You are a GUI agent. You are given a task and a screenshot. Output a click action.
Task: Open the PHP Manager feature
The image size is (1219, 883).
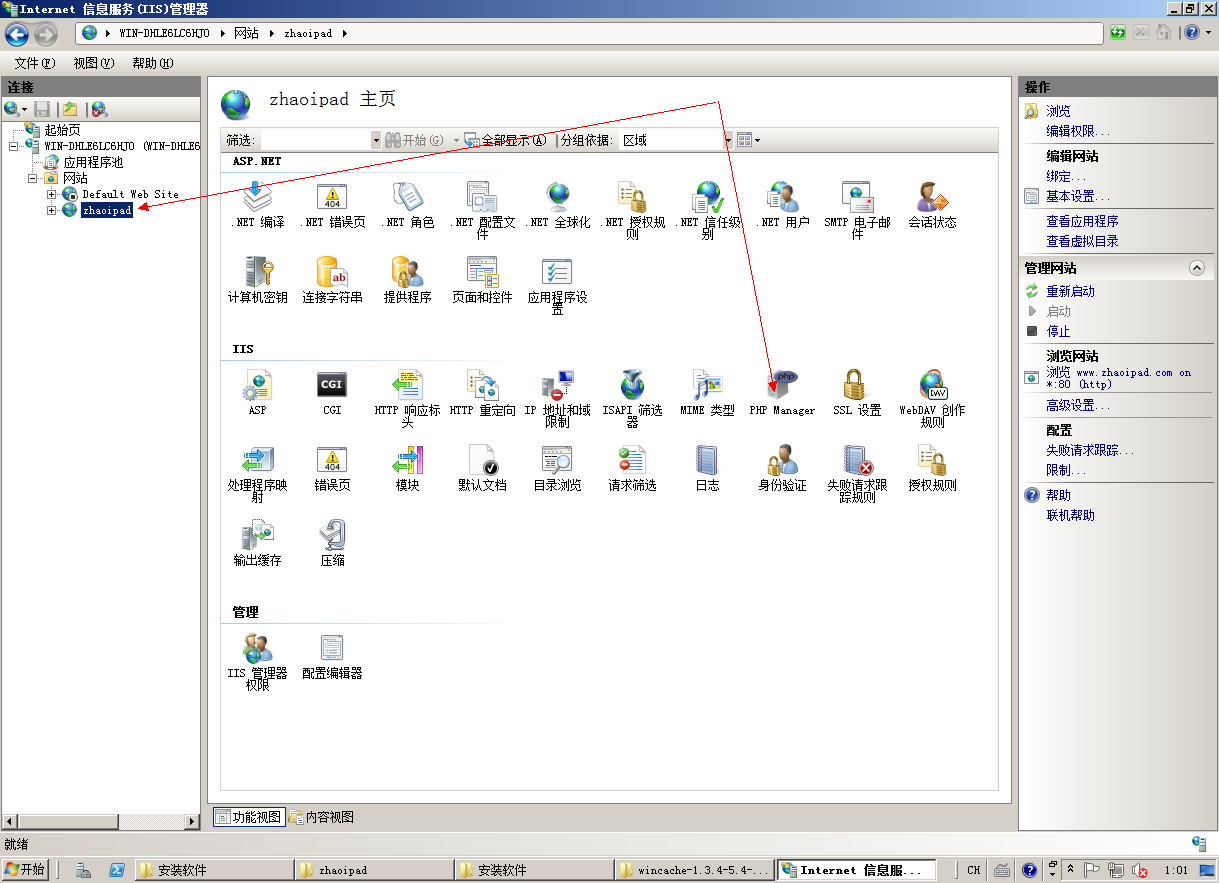click(782, 393)
